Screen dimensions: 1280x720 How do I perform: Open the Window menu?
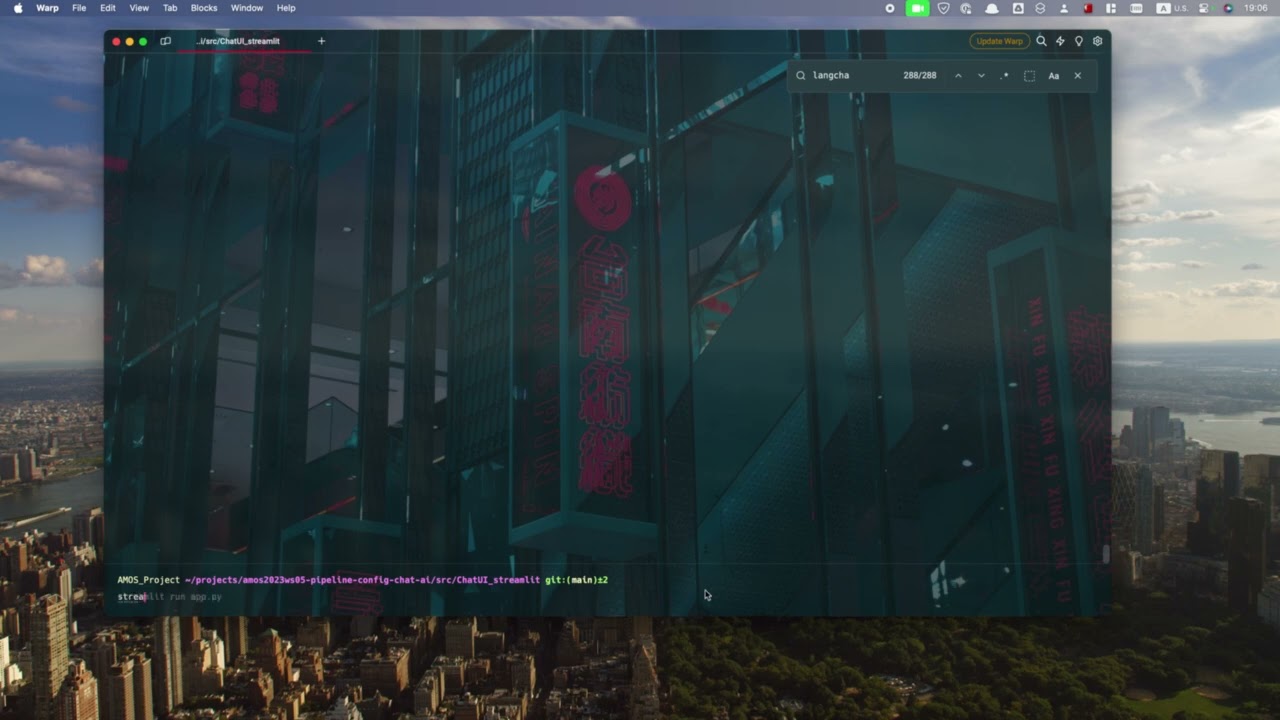(x=247, y=8)
